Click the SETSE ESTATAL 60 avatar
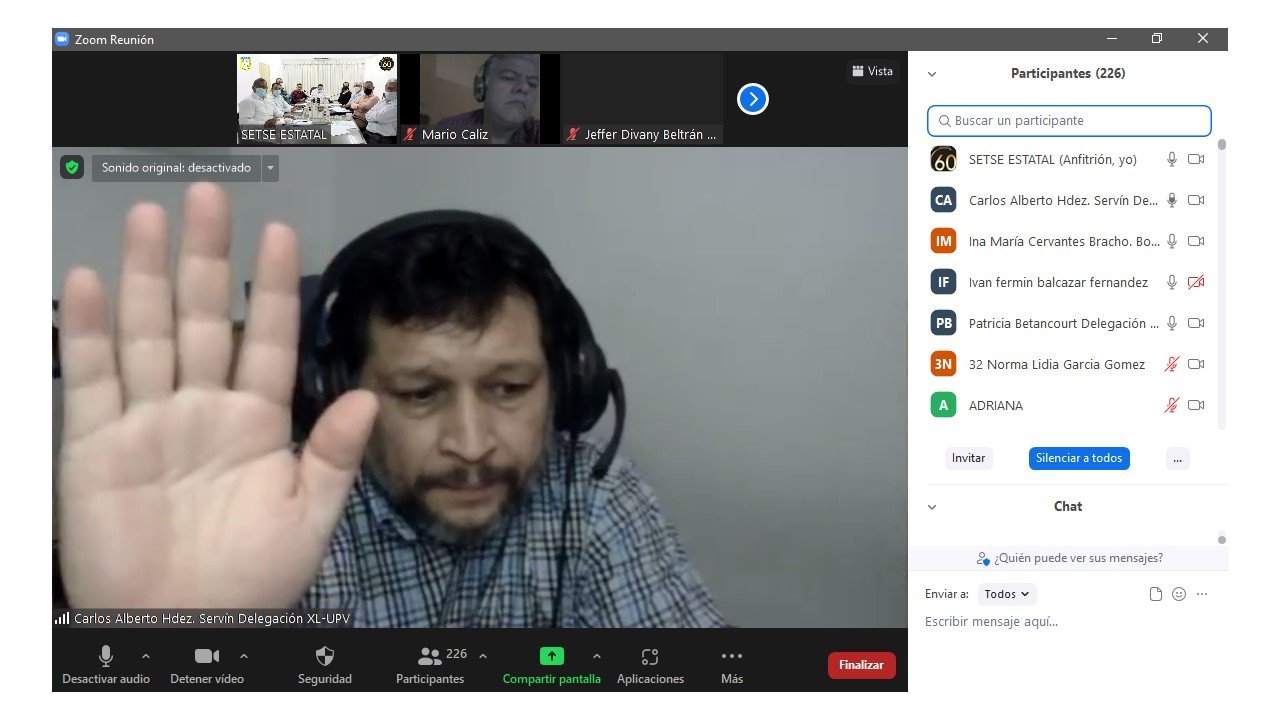The width and height of the screenshot is (1280, 720). (x=943, y=159)
